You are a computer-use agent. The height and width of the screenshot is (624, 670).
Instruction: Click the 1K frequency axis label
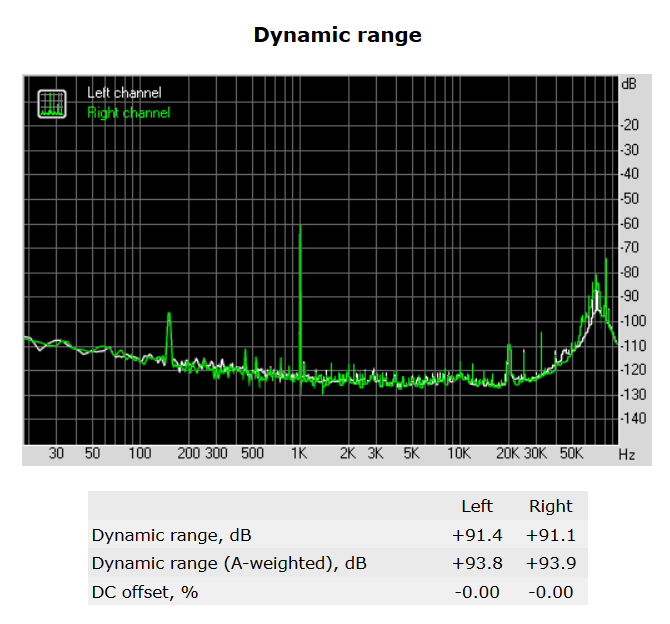tap(299, 453)
